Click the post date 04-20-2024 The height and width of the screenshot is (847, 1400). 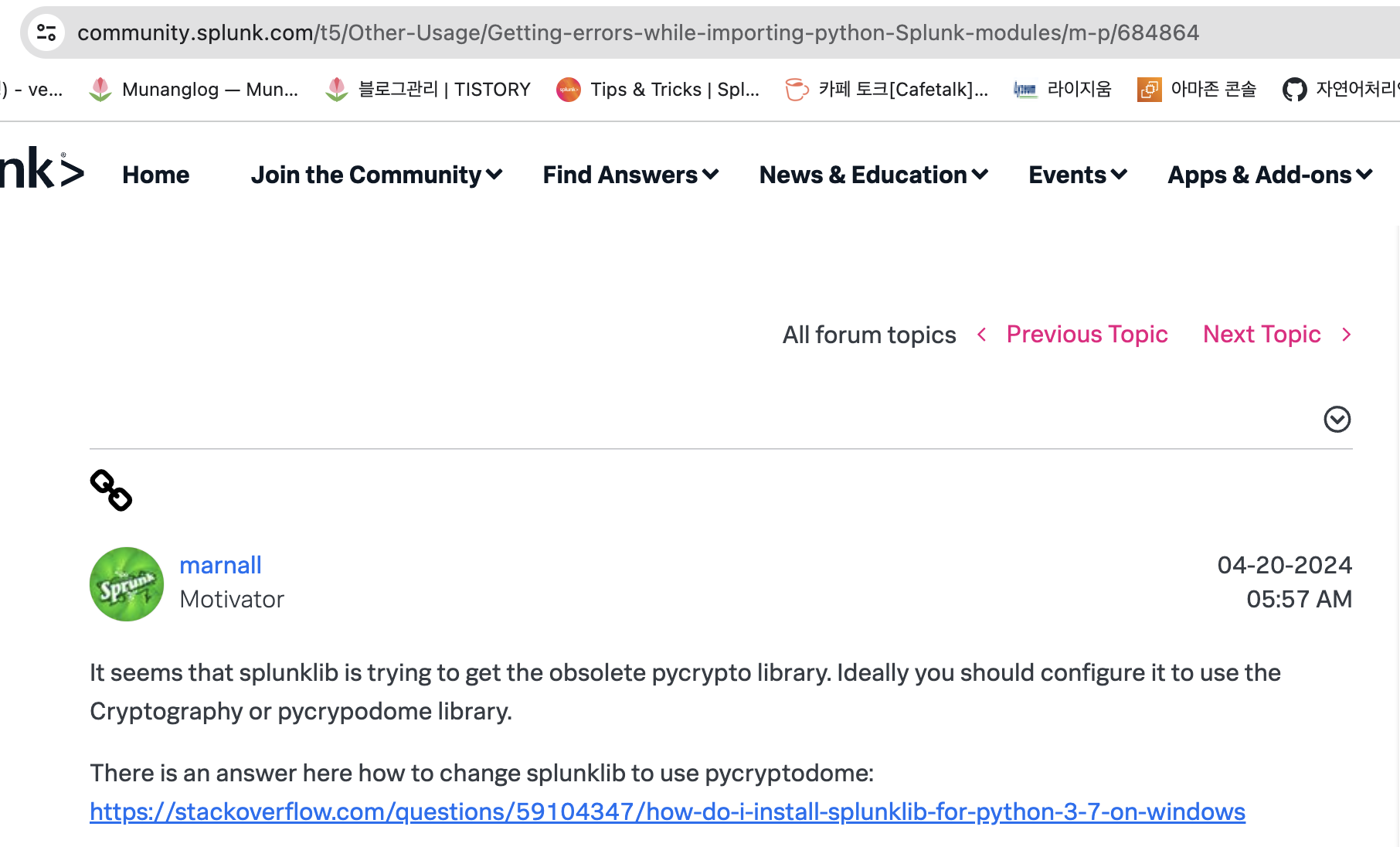point(1285,565)
